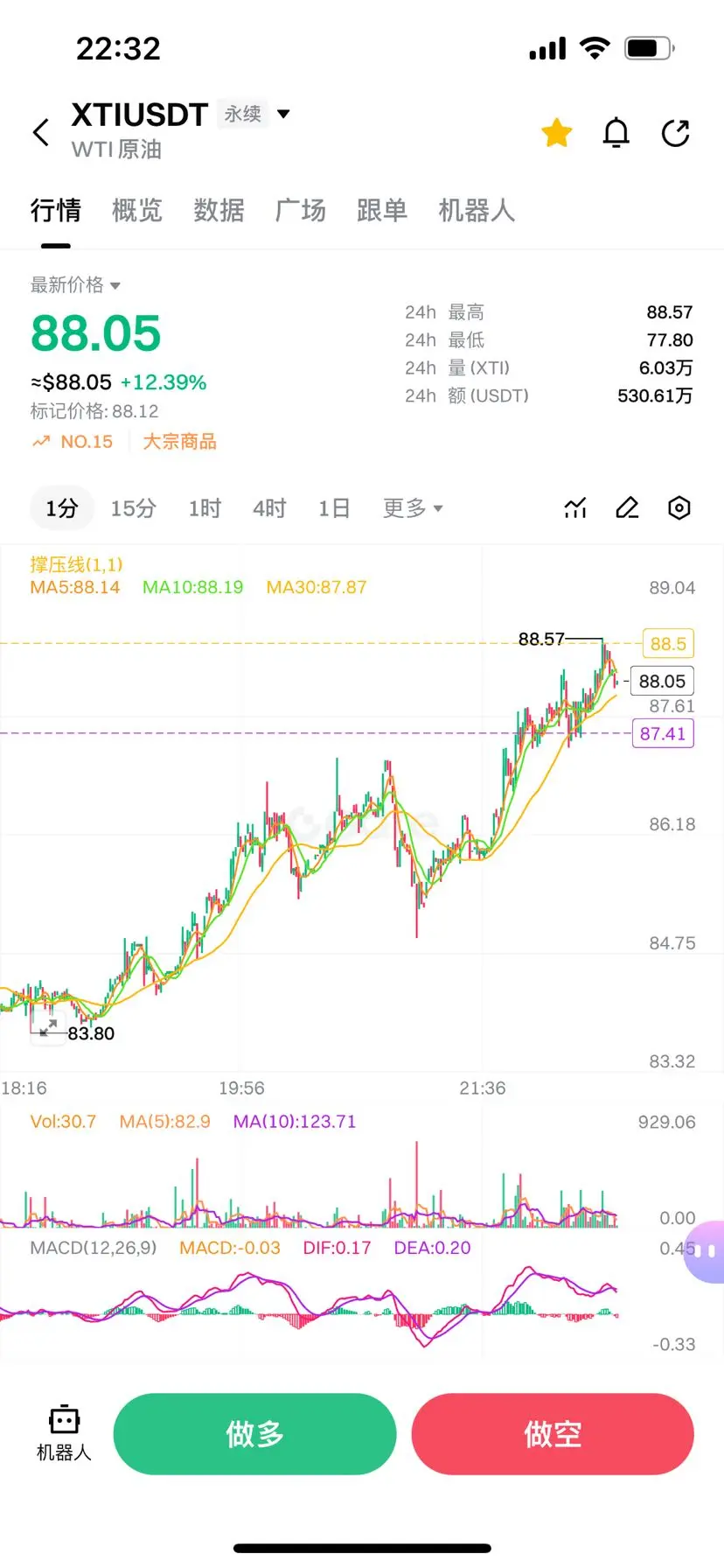
Task: Open the 机器人 top tab
Action: point(477,210)
